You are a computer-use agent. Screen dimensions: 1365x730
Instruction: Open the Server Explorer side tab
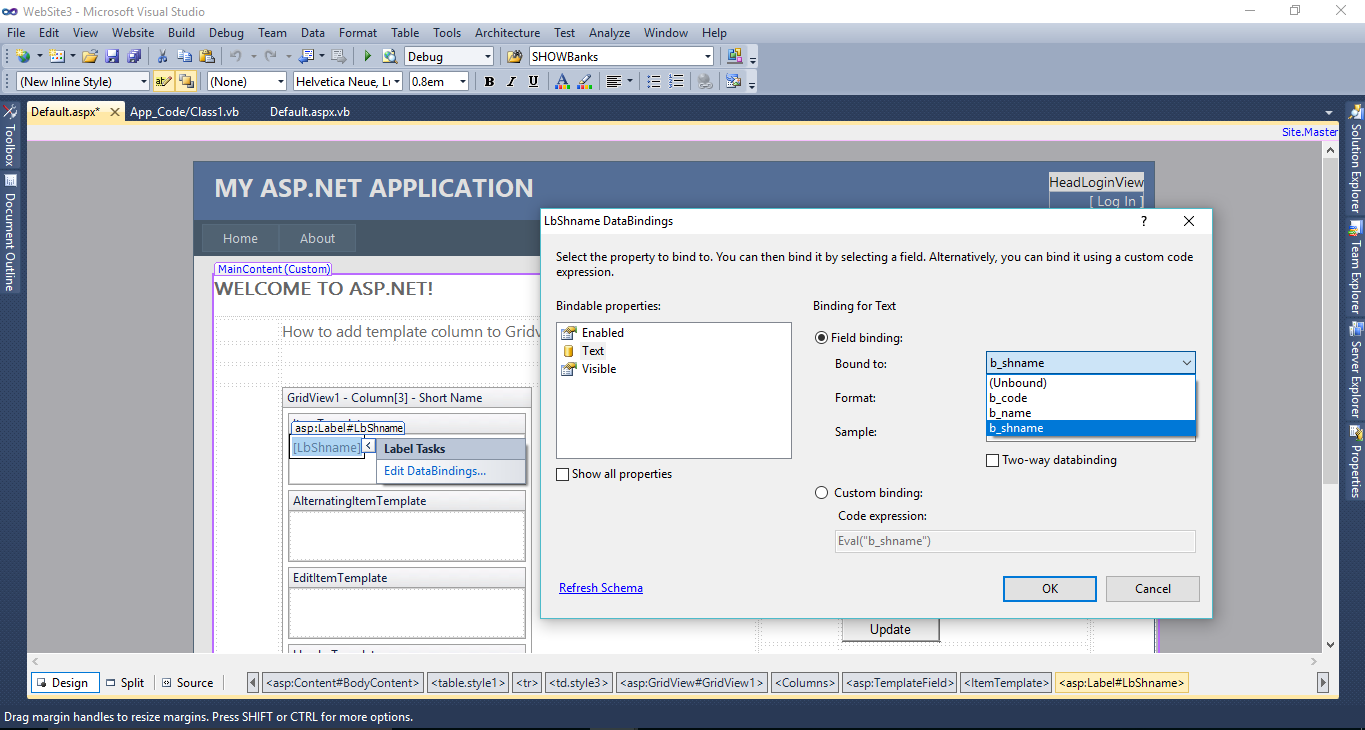tap(1356, 369)
